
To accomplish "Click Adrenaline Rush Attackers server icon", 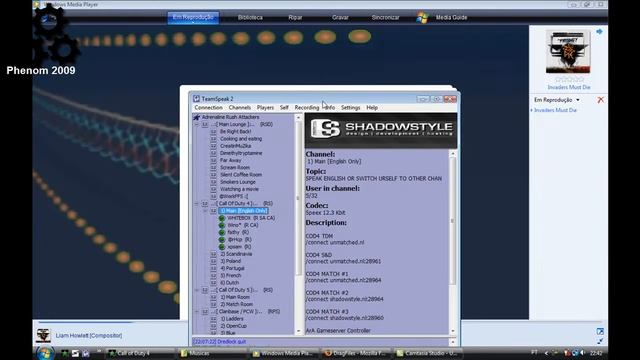I will pos(196,117).
